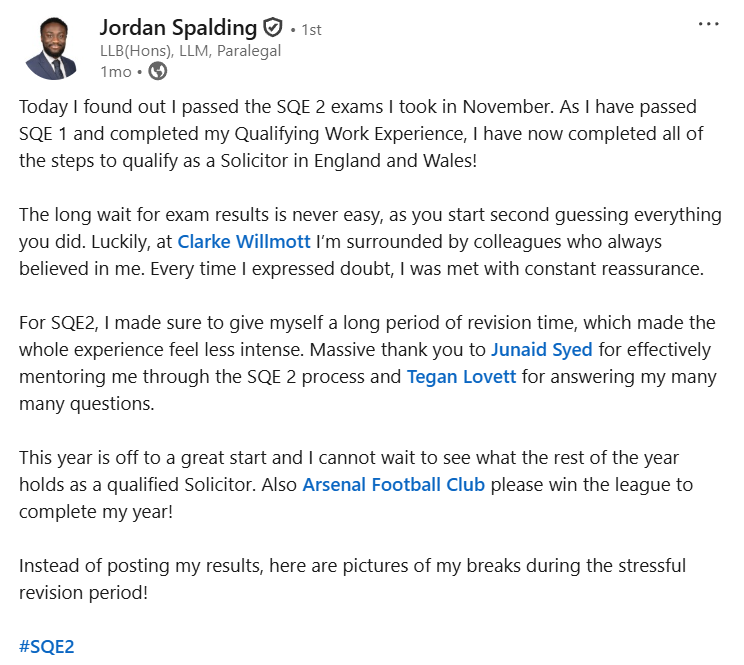Click the 1st connection degree label
Screen dimensions: 744x665
click(311, 30)
